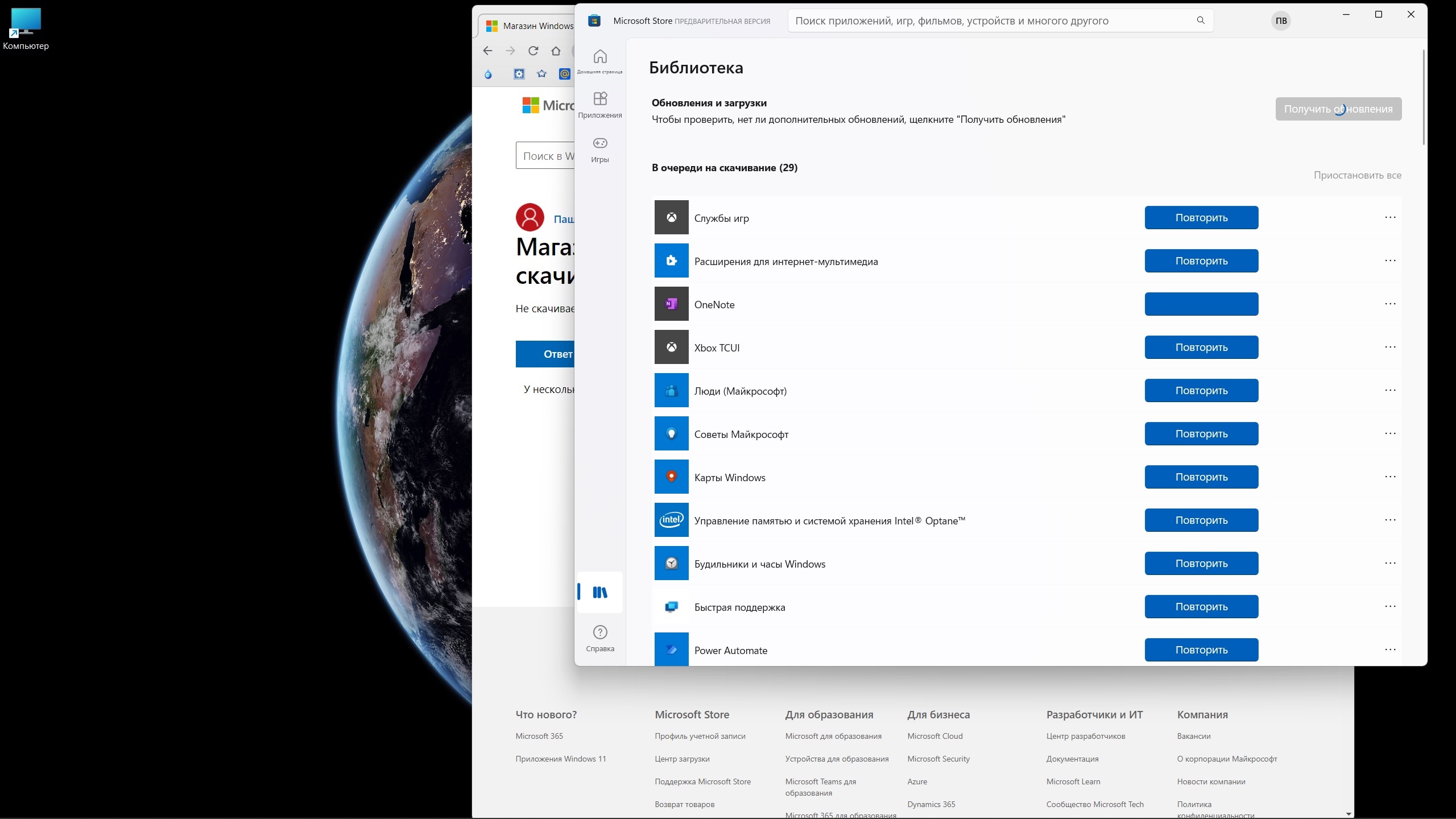
Task: Open more options for Xbox TCUI
Action: tap(1390, 347)
